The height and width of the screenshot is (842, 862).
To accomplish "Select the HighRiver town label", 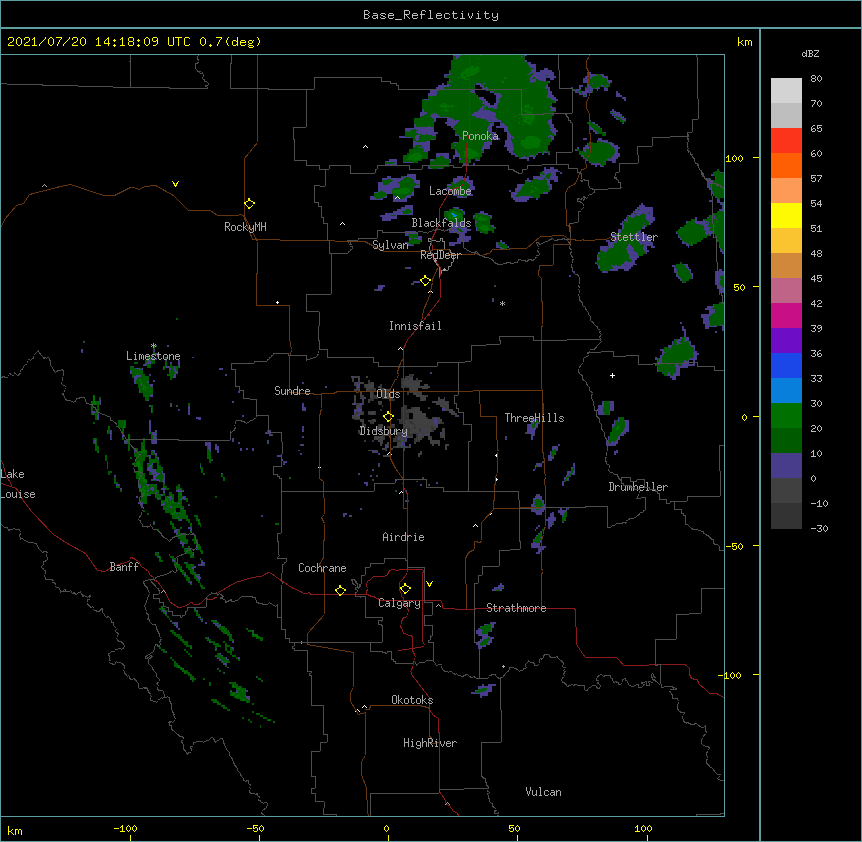I will [x=430, y=743].
